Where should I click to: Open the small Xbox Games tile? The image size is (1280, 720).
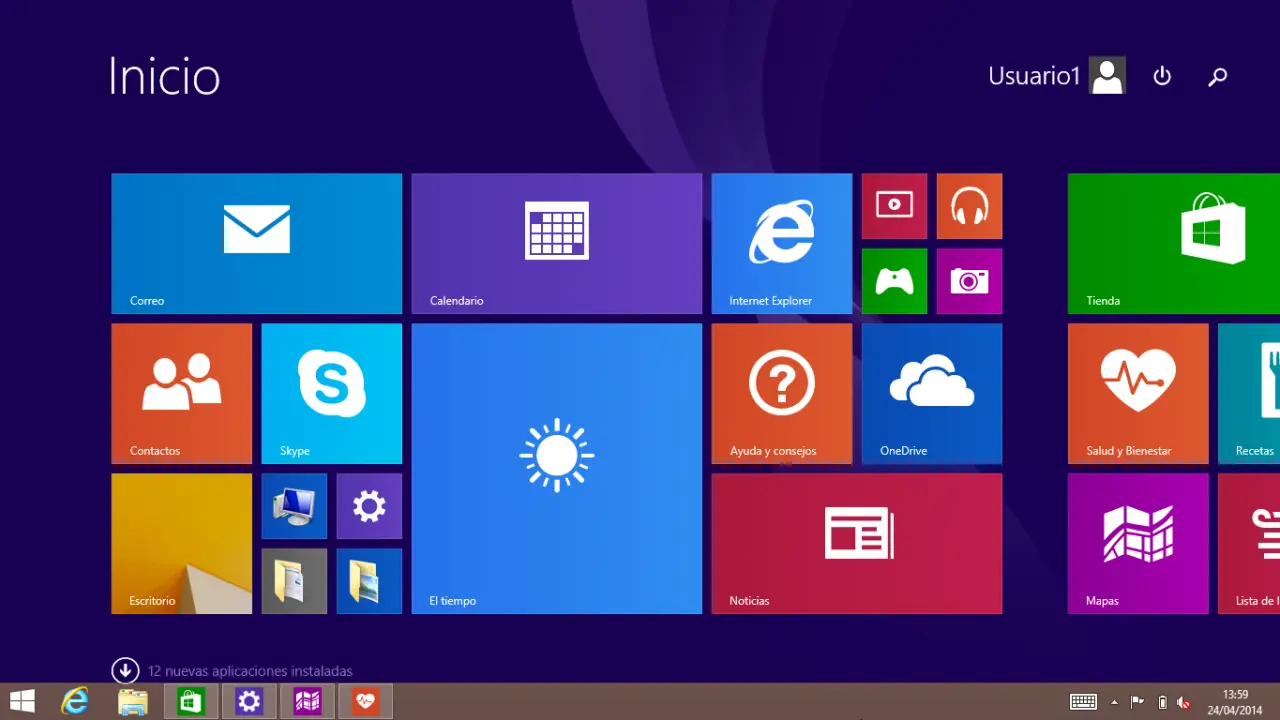(894, 281)
